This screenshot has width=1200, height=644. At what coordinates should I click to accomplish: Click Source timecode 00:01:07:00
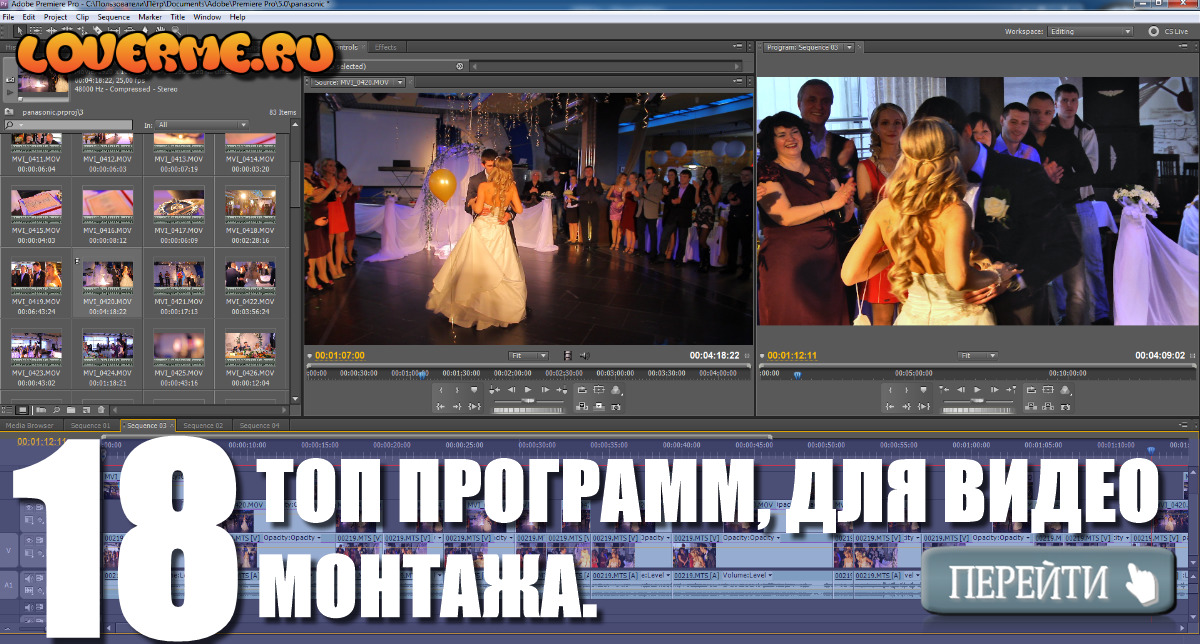(340, 355)
